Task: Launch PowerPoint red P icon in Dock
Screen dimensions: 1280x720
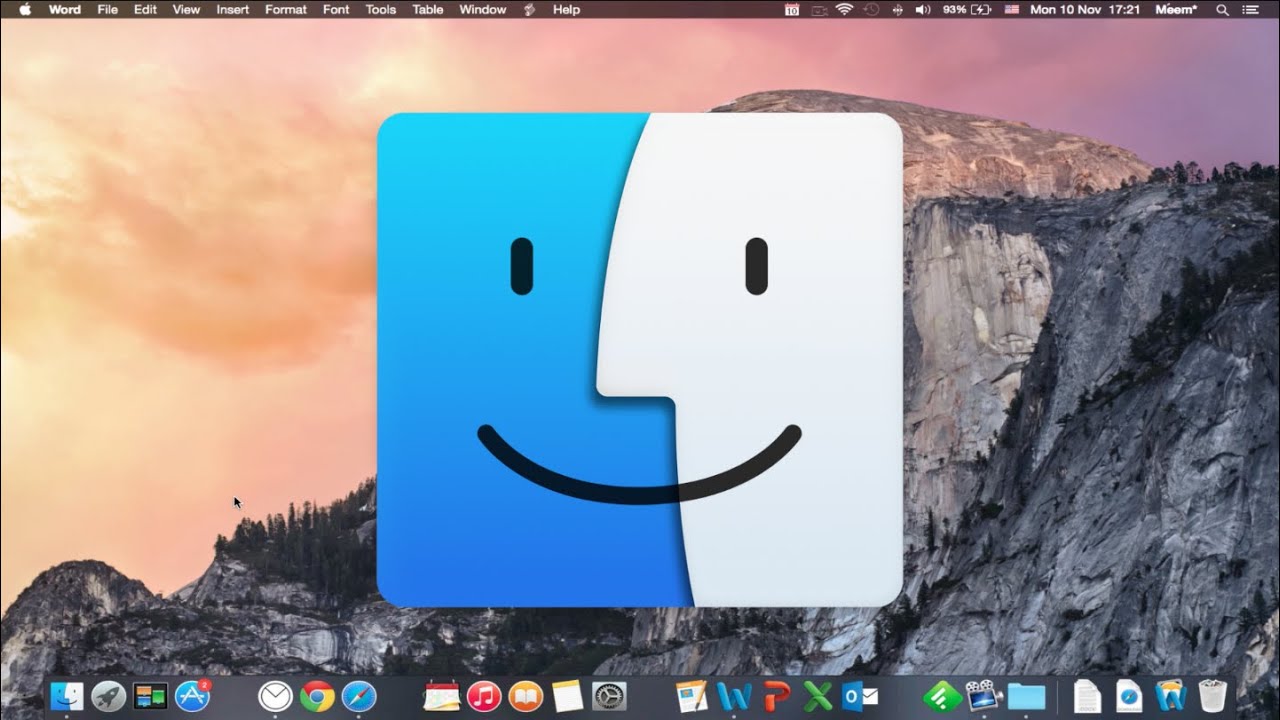Action: click(x=776, y=696)
